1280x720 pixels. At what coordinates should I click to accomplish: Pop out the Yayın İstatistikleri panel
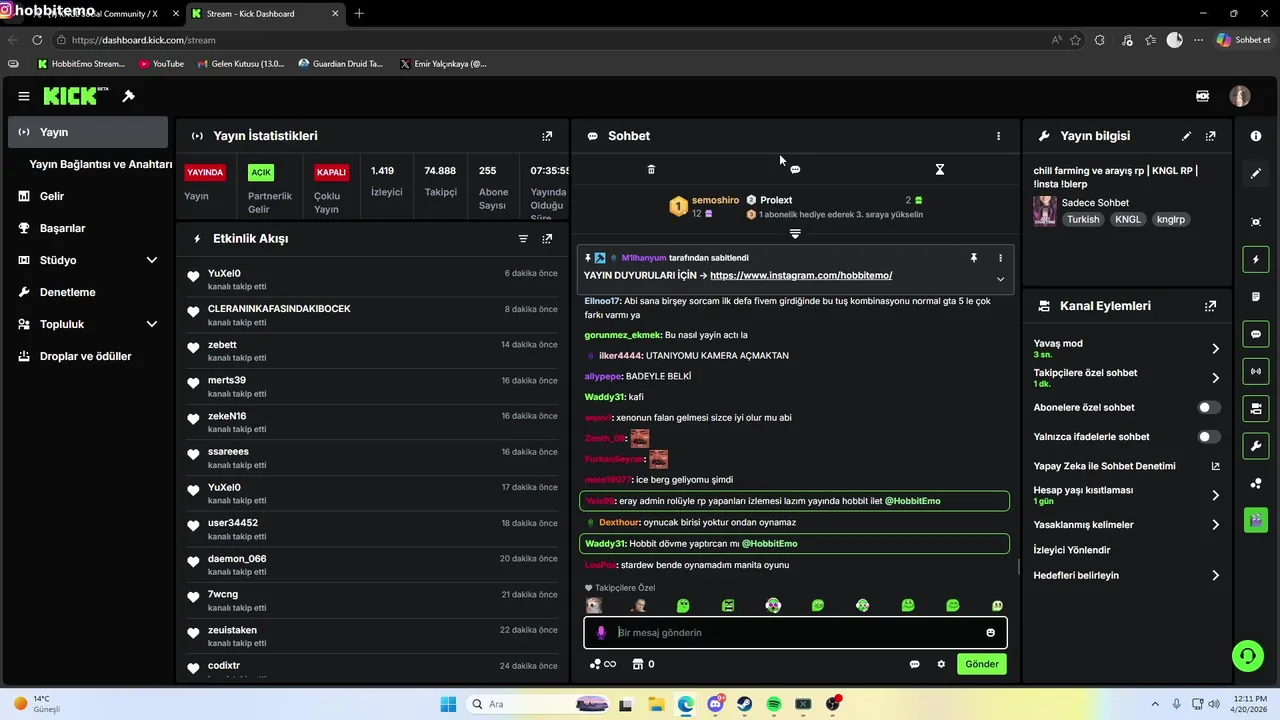coord(547,136)
